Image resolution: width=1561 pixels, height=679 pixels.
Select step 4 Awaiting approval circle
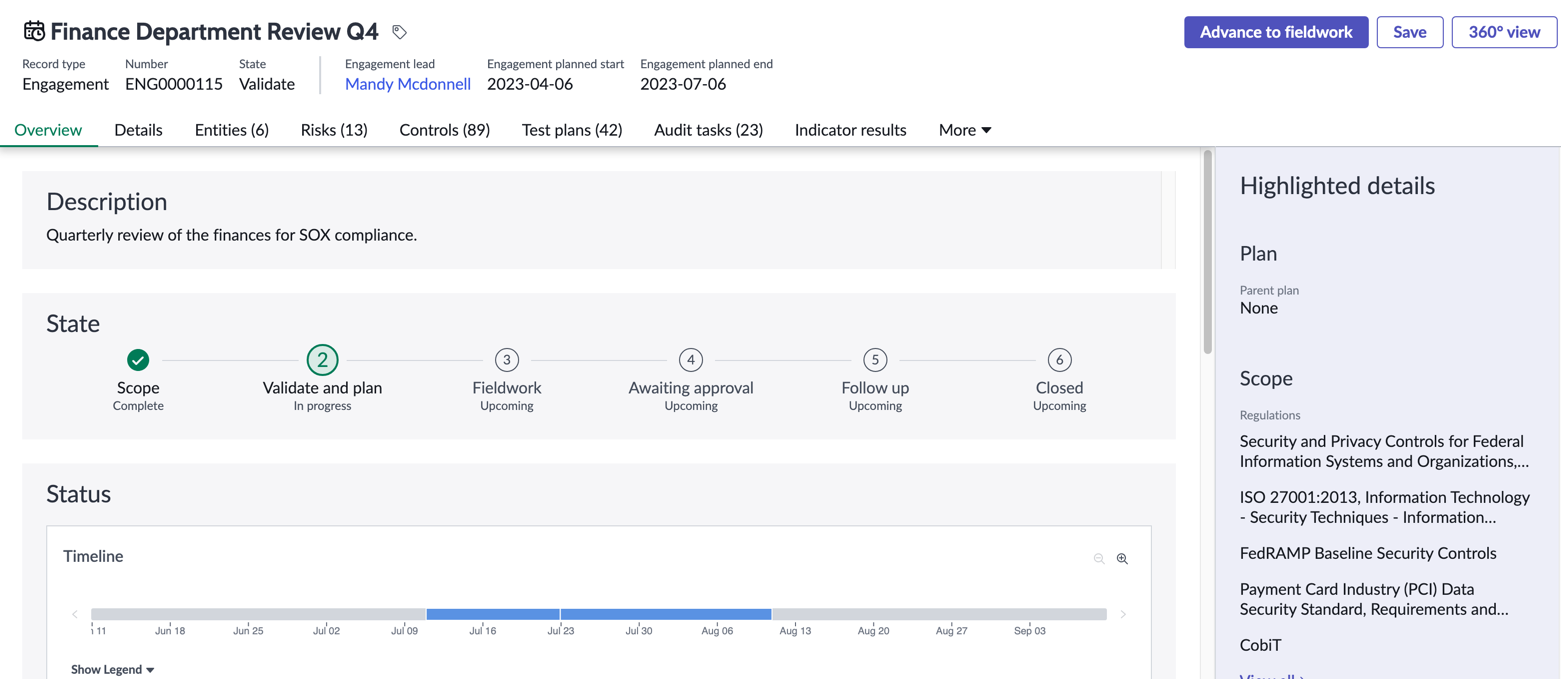click(691, 359)
